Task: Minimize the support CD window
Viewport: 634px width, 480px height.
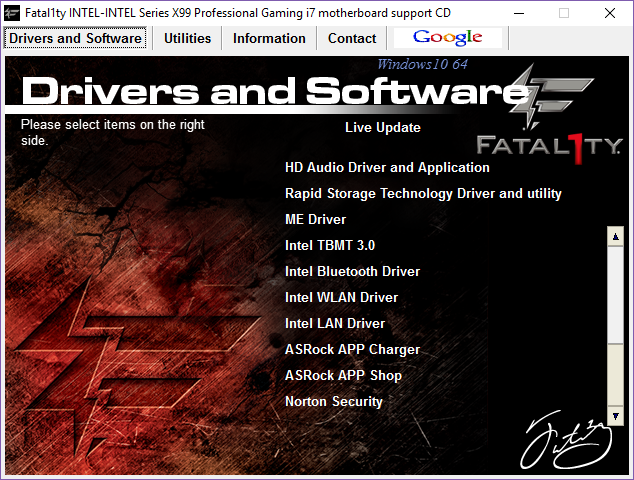Action: coord(519,13)
